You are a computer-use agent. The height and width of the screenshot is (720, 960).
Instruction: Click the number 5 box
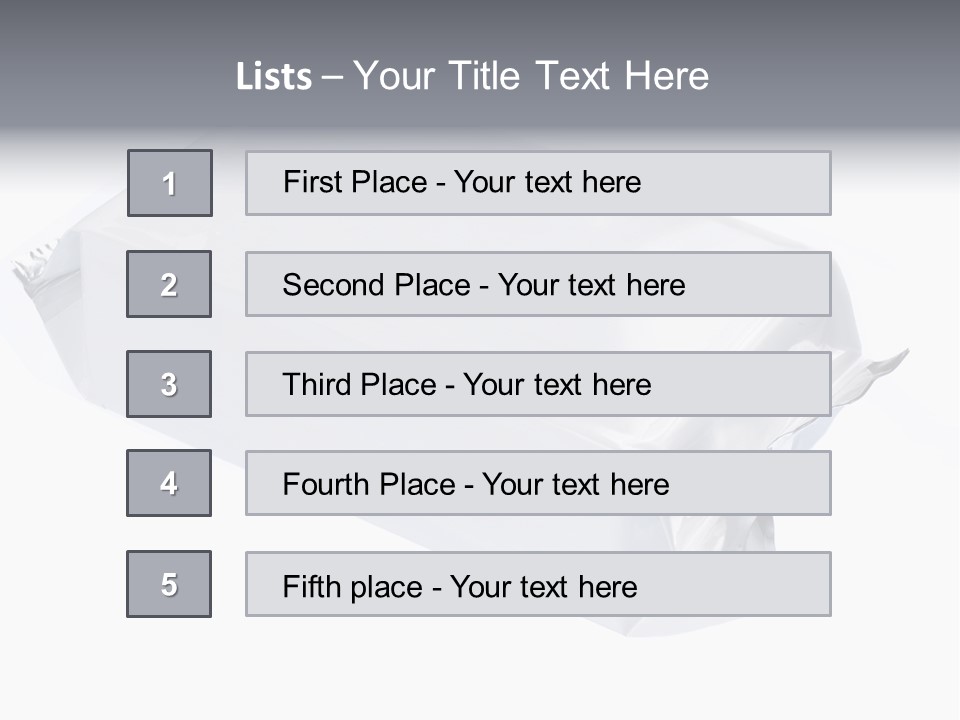coord(169,584)
